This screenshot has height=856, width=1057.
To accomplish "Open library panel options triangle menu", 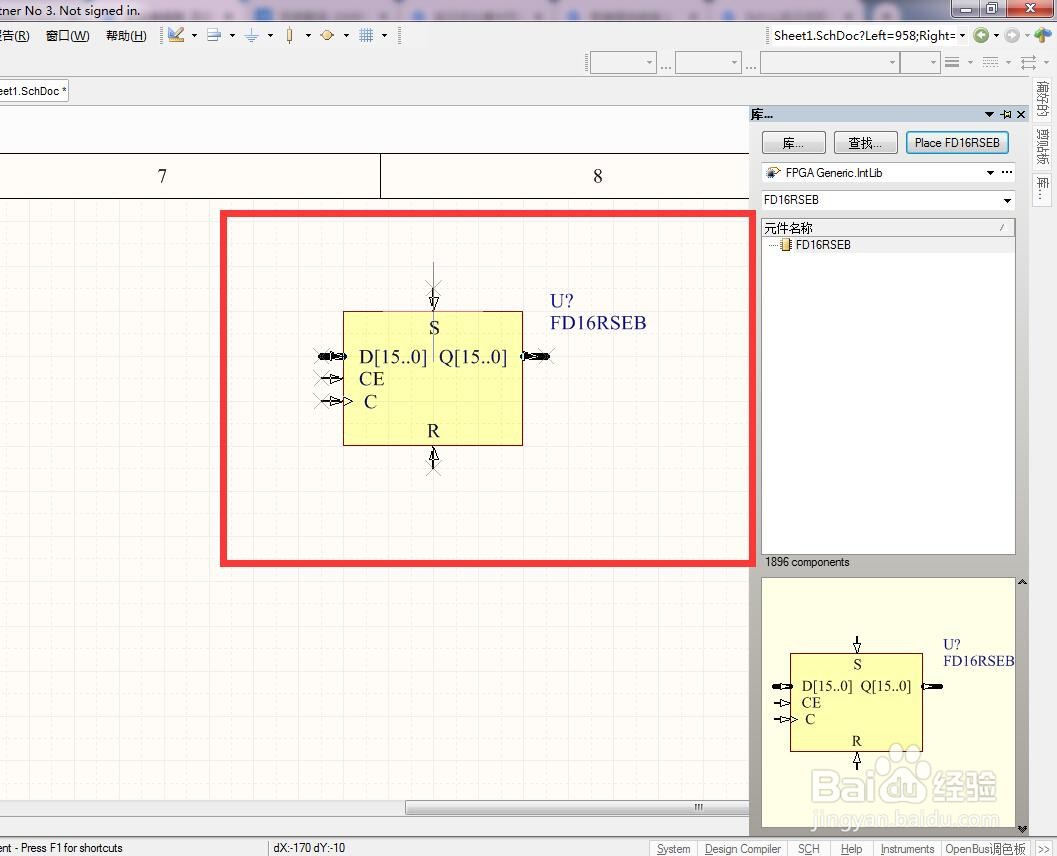I will click(989, 115).
